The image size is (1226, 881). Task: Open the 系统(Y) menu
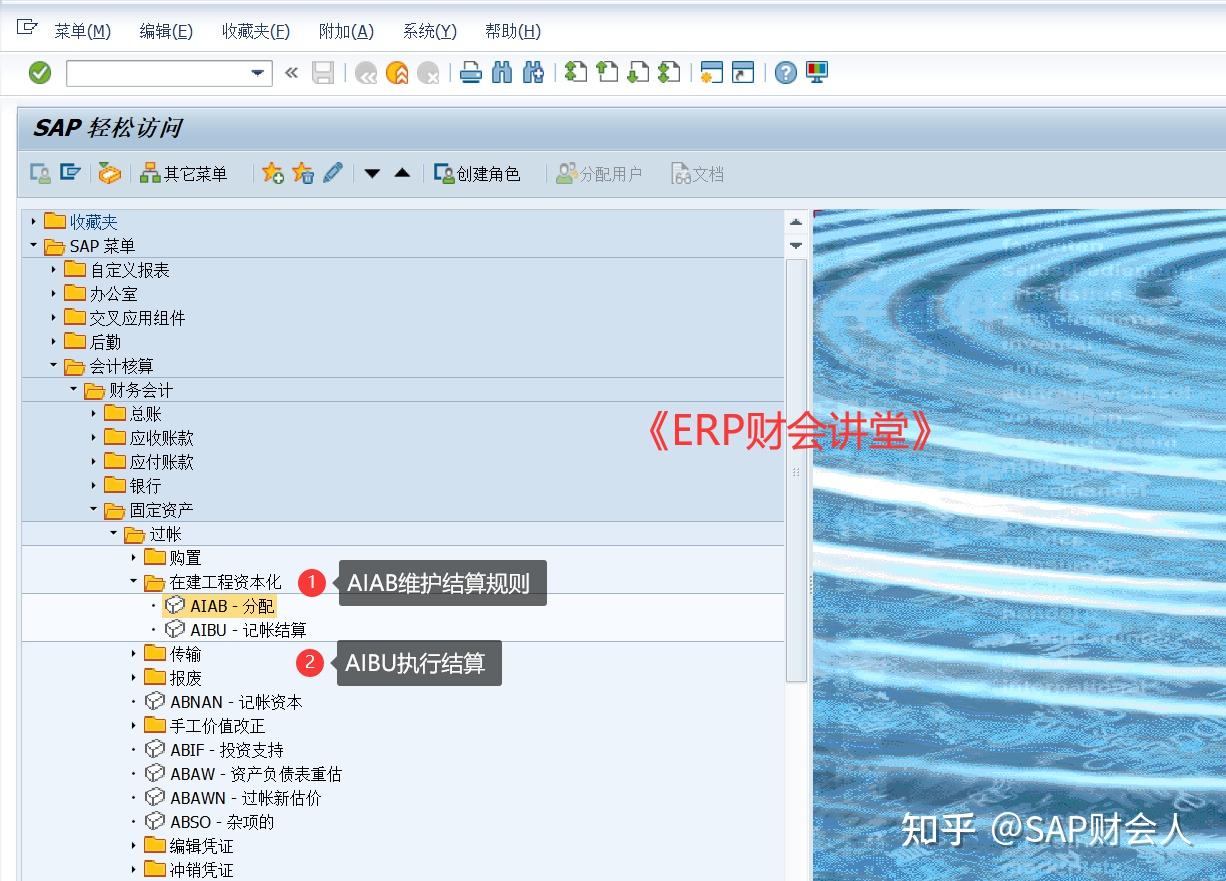coord(428,31)
